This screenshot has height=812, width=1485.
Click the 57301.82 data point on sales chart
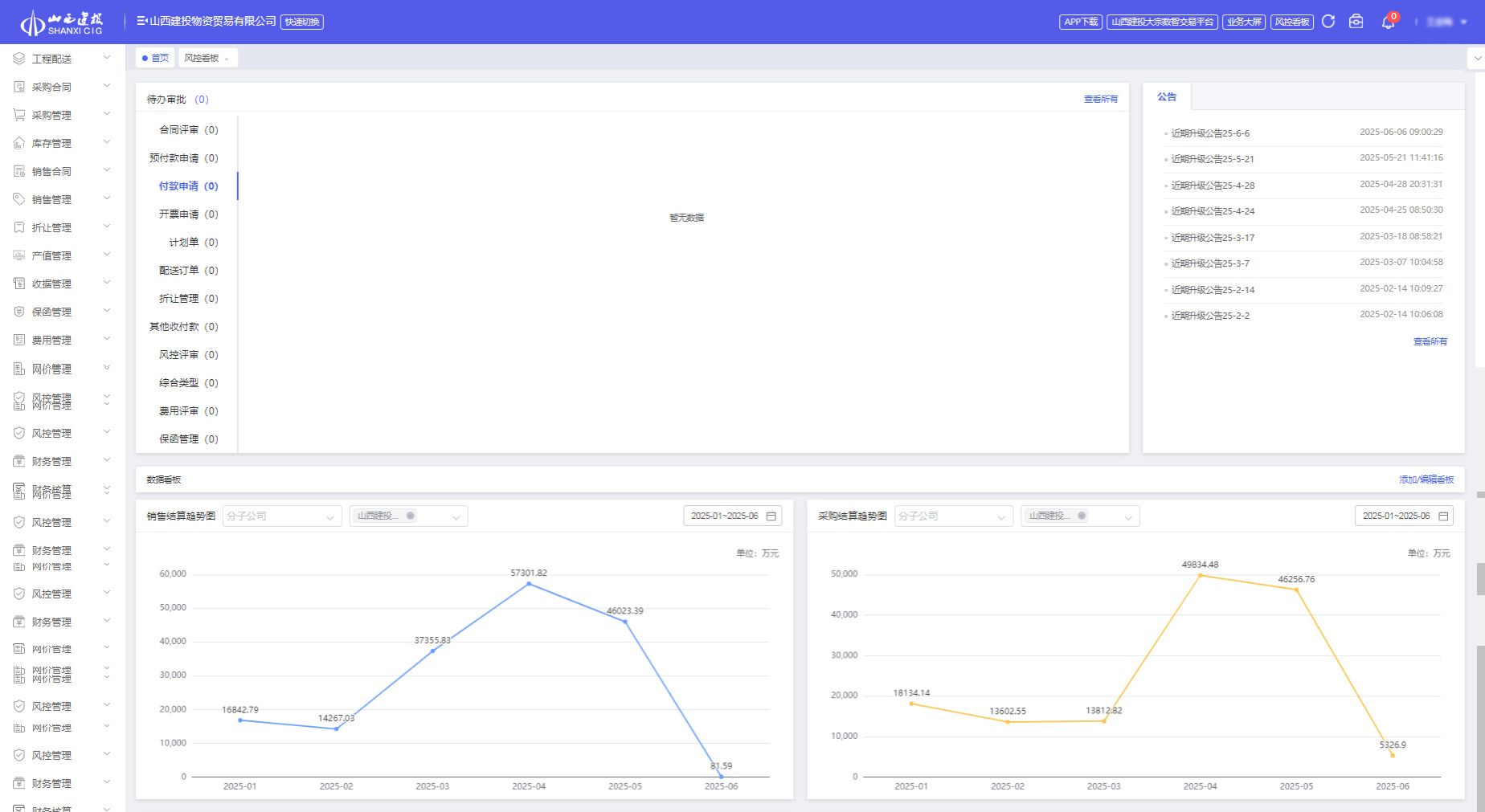click(529, 584)
